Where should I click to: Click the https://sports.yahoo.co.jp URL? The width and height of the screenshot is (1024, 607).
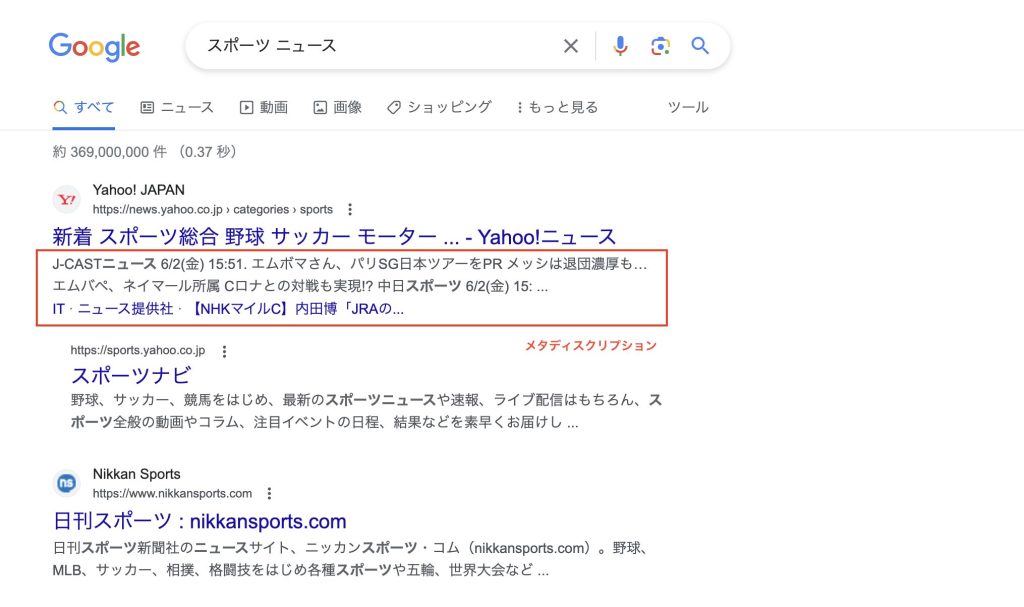pyautogui.click(x=138, y=350)
